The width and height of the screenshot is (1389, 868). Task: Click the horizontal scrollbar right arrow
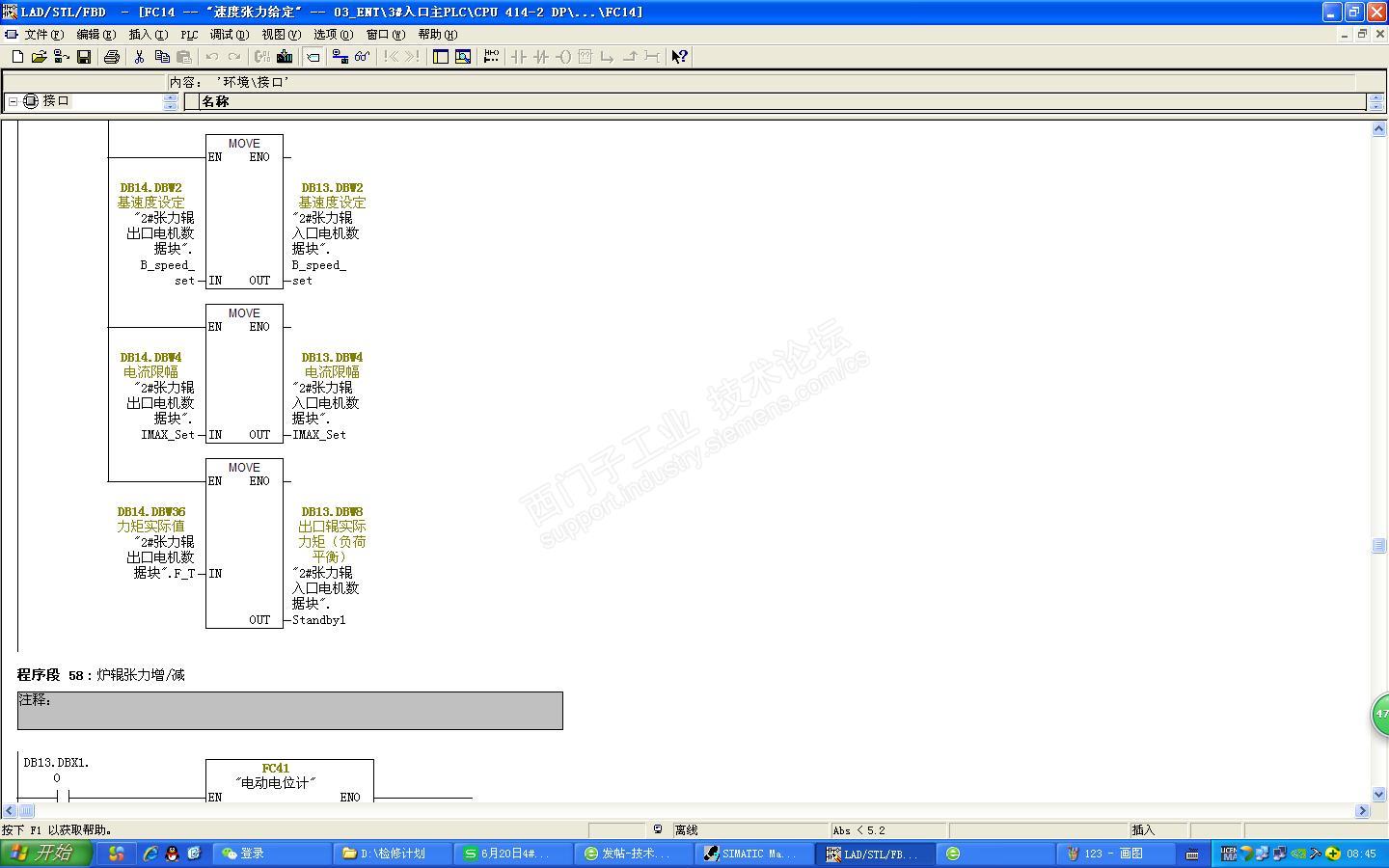tap(1363, 811)
